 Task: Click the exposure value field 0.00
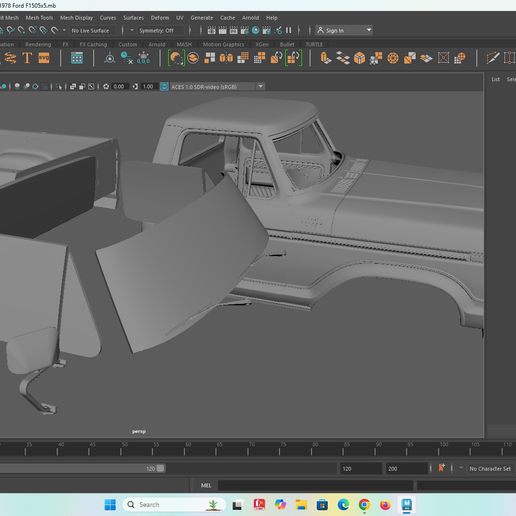pos(119,87)
